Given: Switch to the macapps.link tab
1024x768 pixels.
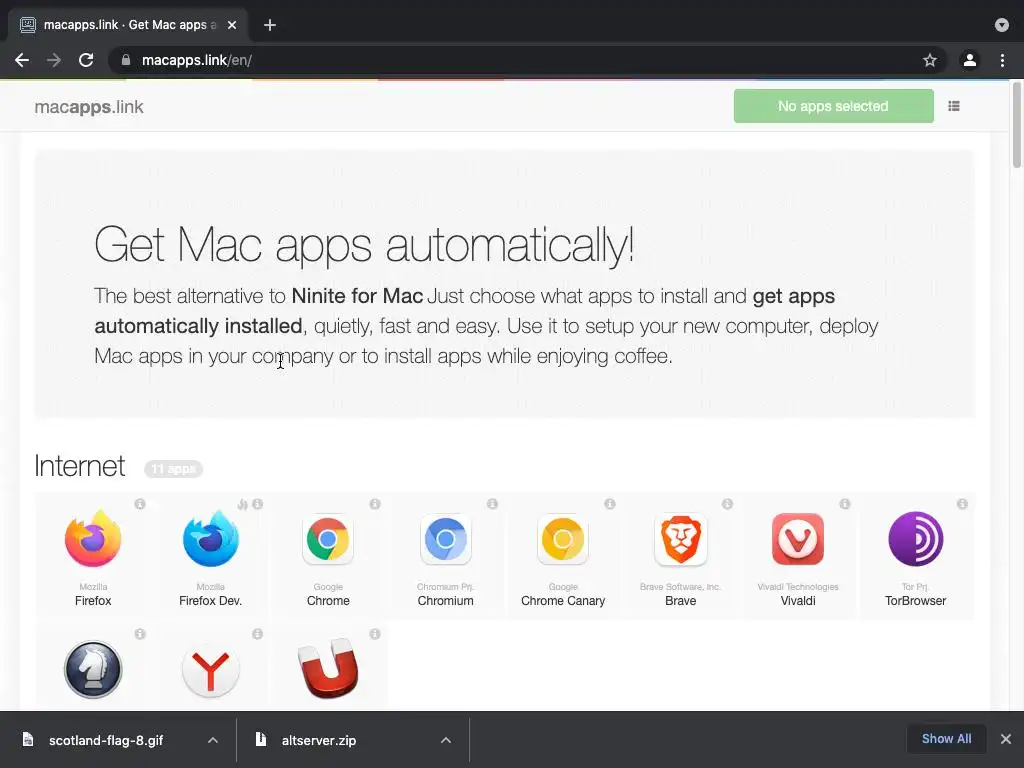Looking at the screenshot, I should pos(128,25).
